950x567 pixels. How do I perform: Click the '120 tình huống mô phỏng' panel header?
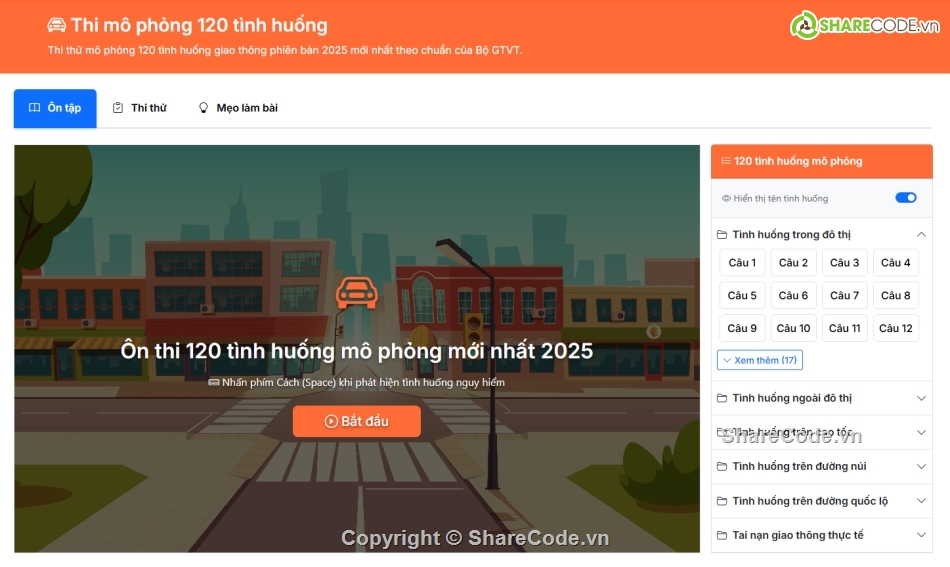822,161
